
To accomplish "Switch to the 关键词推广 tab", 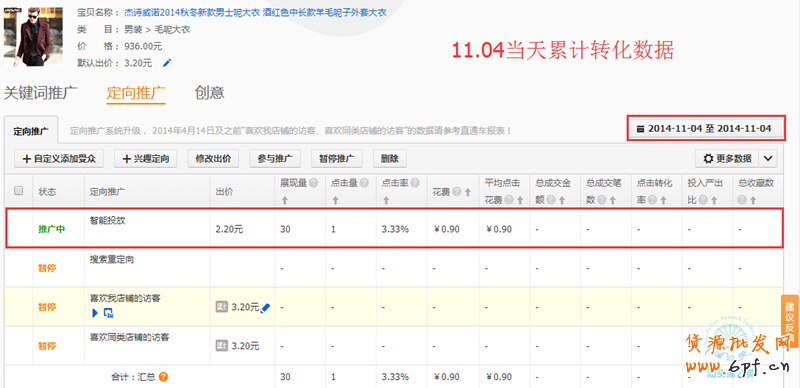I will pyautogui.click(x=40, y=93).
